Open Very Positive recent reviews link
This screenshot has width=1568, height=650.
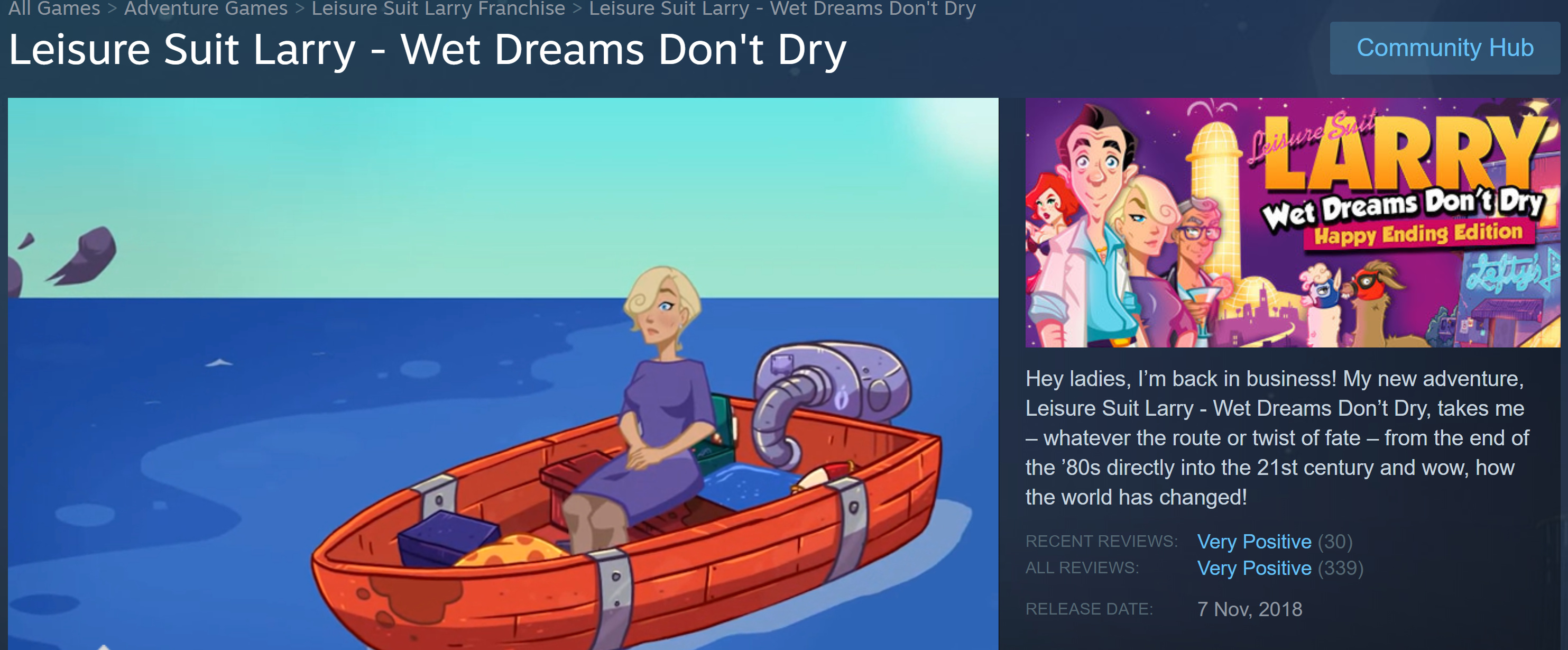(1254, 542)
